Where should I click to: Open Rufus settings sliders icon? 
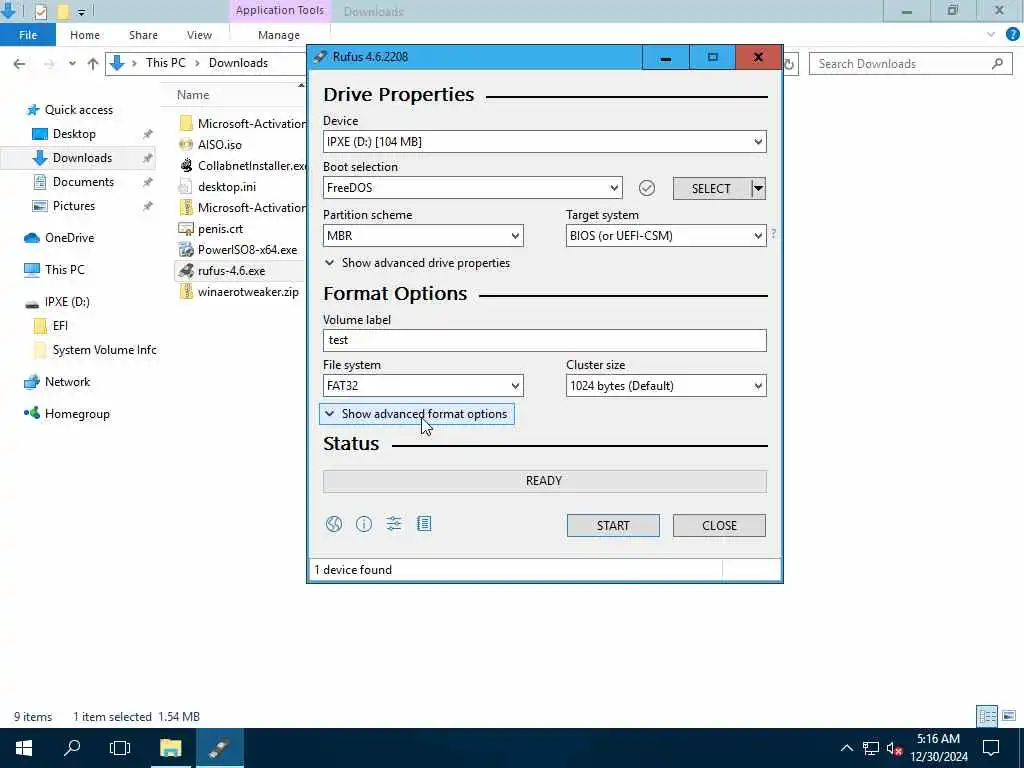click(394, 524)
